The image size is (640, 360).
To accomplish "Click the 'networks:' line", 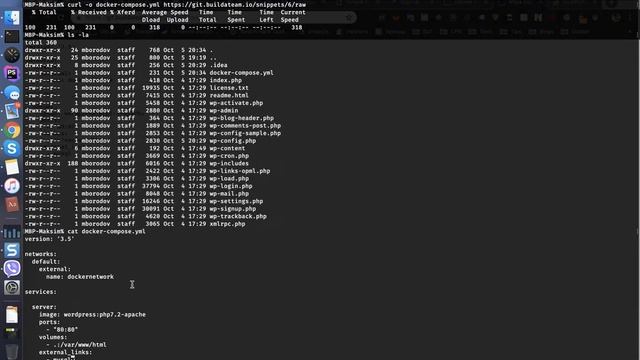I will 40,254.
